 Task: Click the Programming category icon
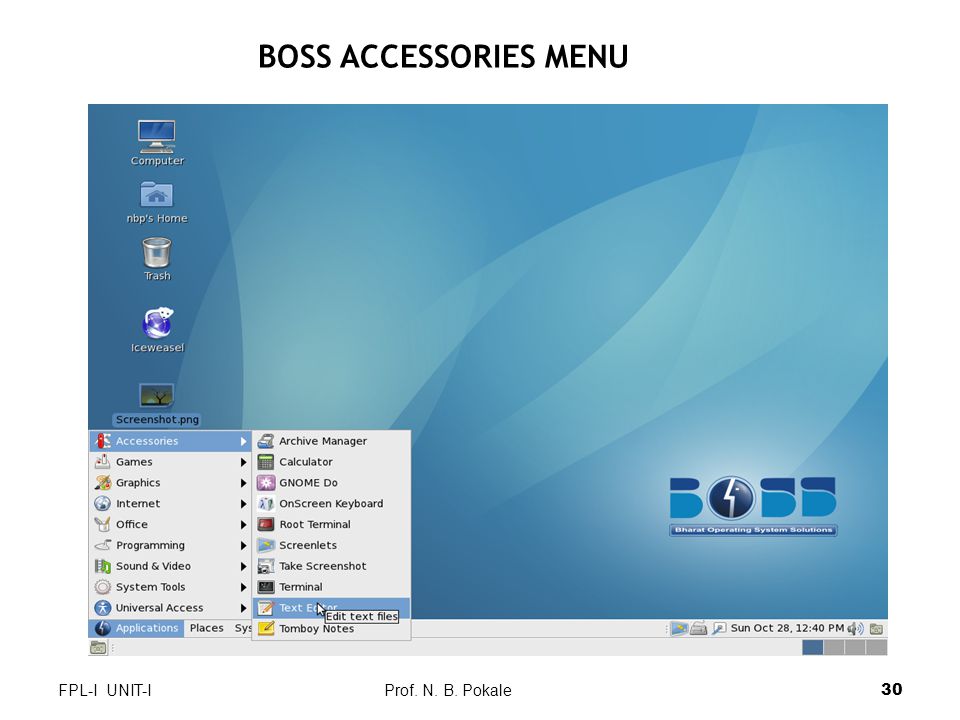[x=103, y=545]
